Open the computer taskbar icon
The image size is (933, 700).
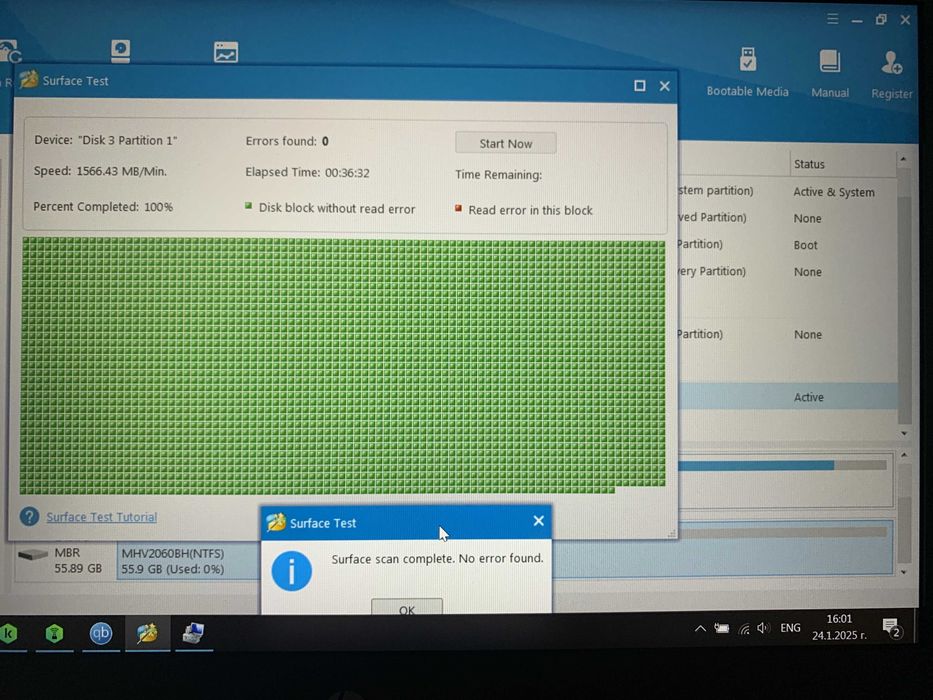point(193,633)
